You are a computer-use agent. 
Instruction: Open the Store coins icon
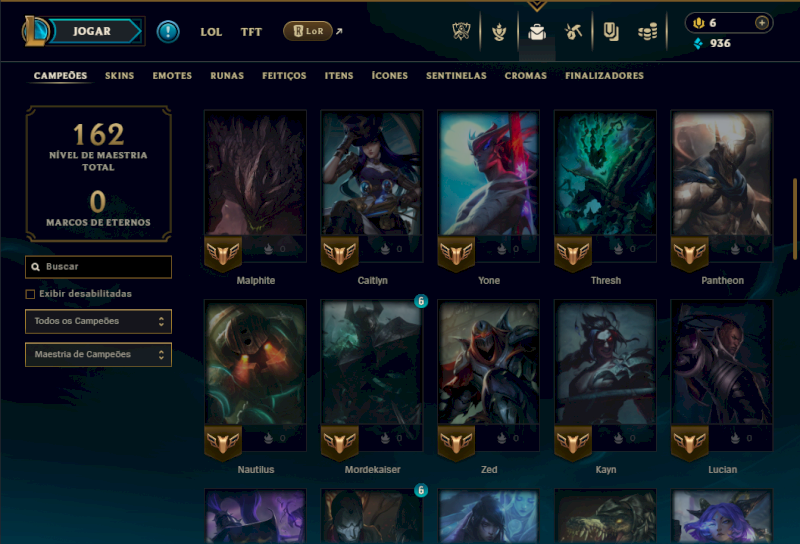(647, 32)
